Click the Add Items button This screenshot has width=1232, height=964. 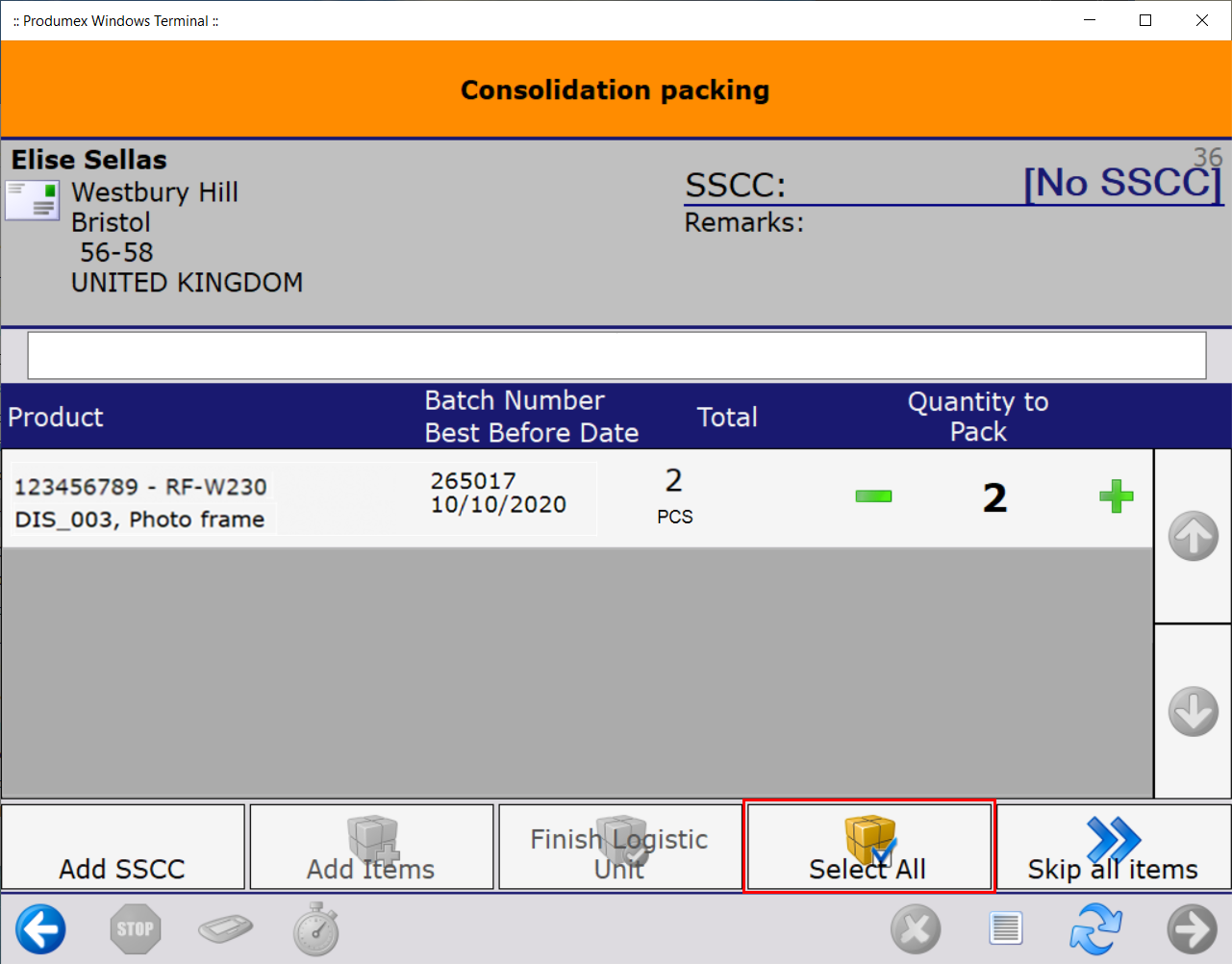[x=371, y=848]
